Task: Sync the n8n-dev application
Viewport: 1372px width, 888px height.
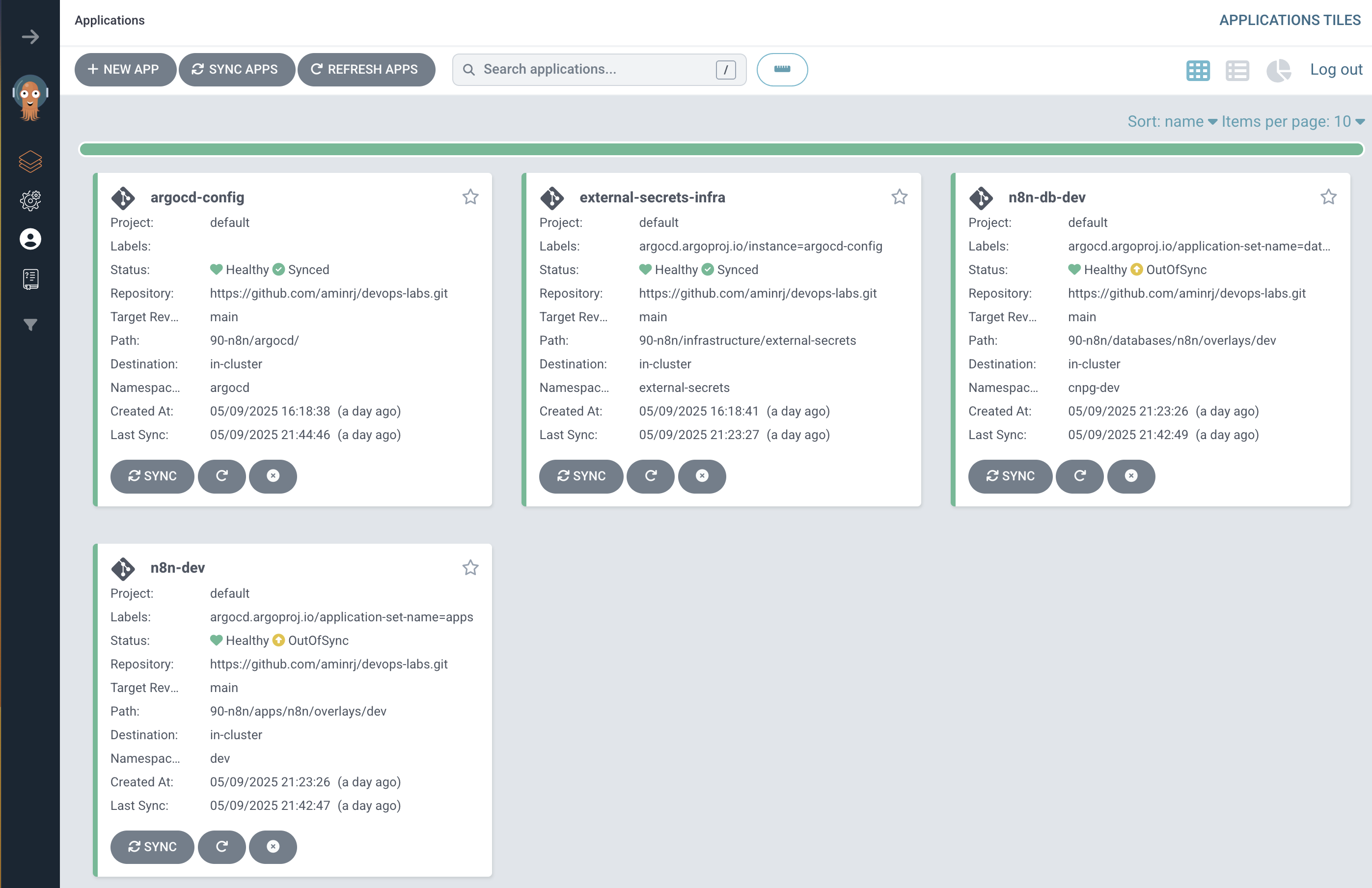Action: (x=152, y=846)
